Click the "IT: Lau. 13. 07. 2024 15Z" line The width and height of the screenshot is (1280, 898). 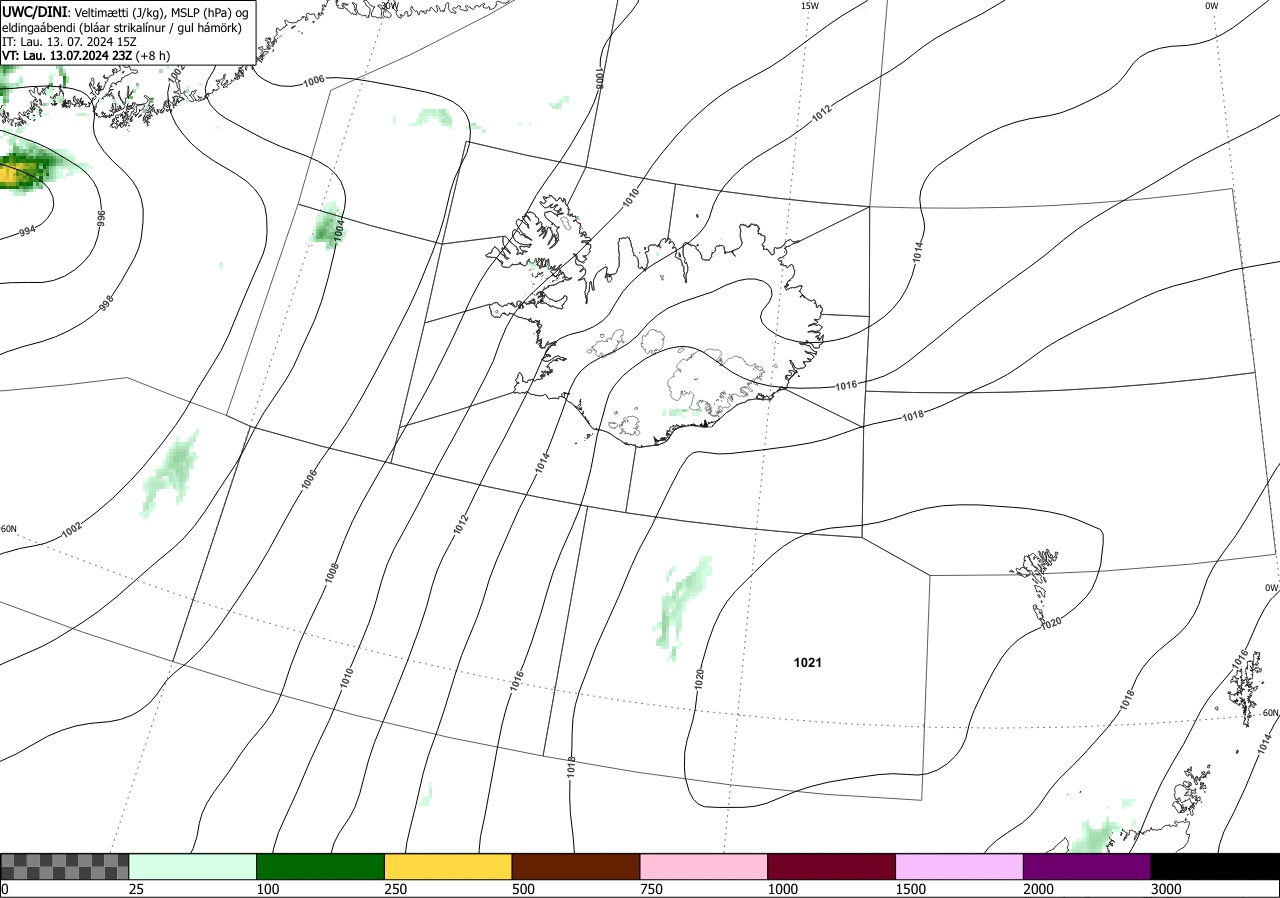[x=69, y=42]
